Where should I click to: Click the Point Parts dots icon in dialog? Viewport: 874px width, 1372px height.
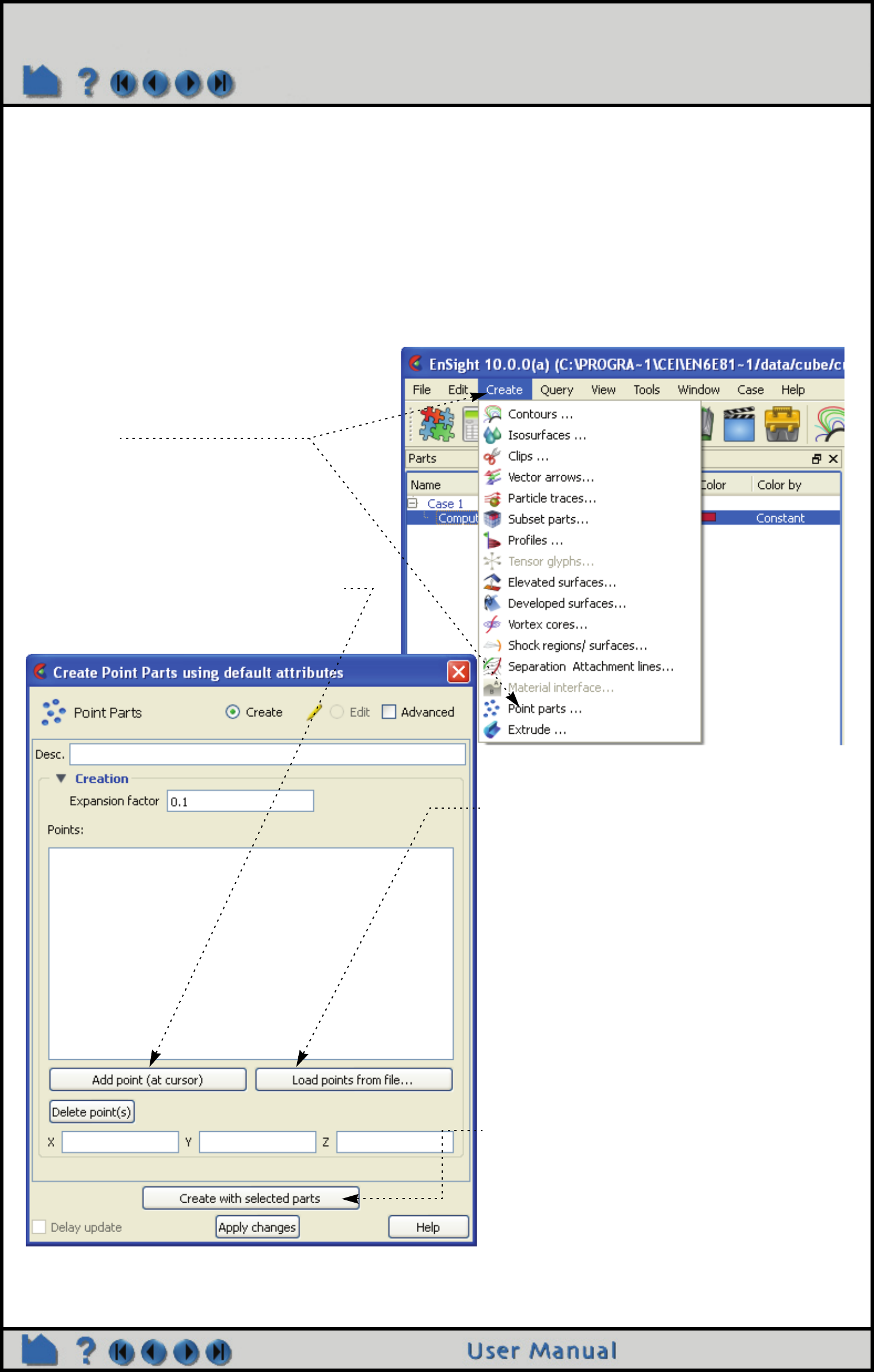53,712
